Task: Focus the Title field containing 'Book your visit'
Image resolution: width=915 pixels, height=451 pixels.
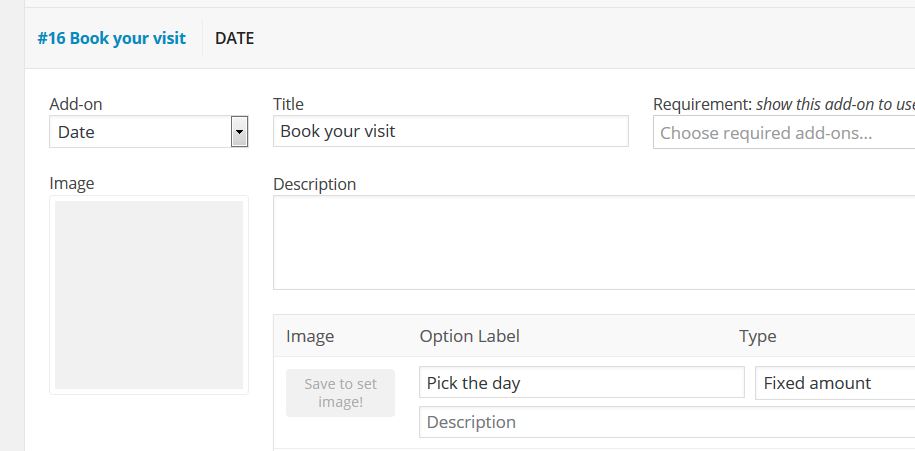Action: coord(450,131)
